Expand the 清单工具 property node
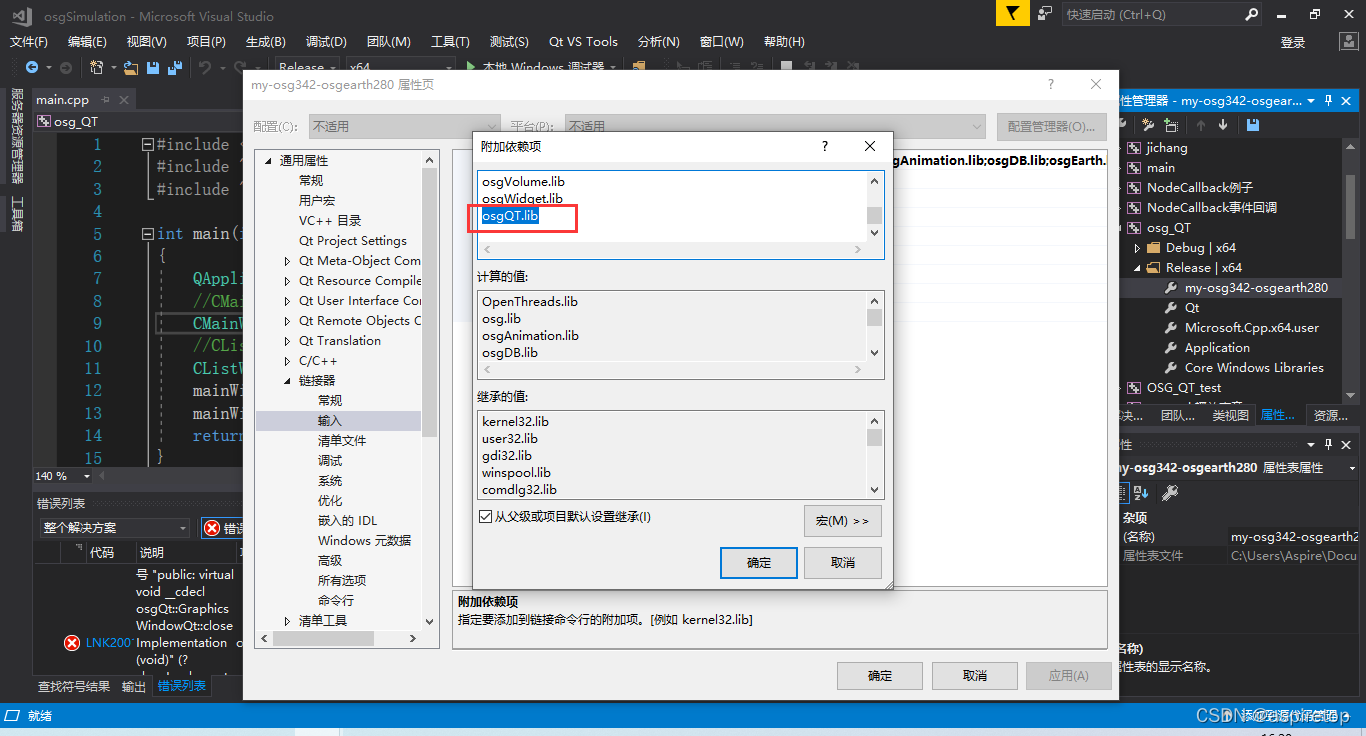Image resolution: width=1366 pixels, height=736 pixels. (288, 621)
